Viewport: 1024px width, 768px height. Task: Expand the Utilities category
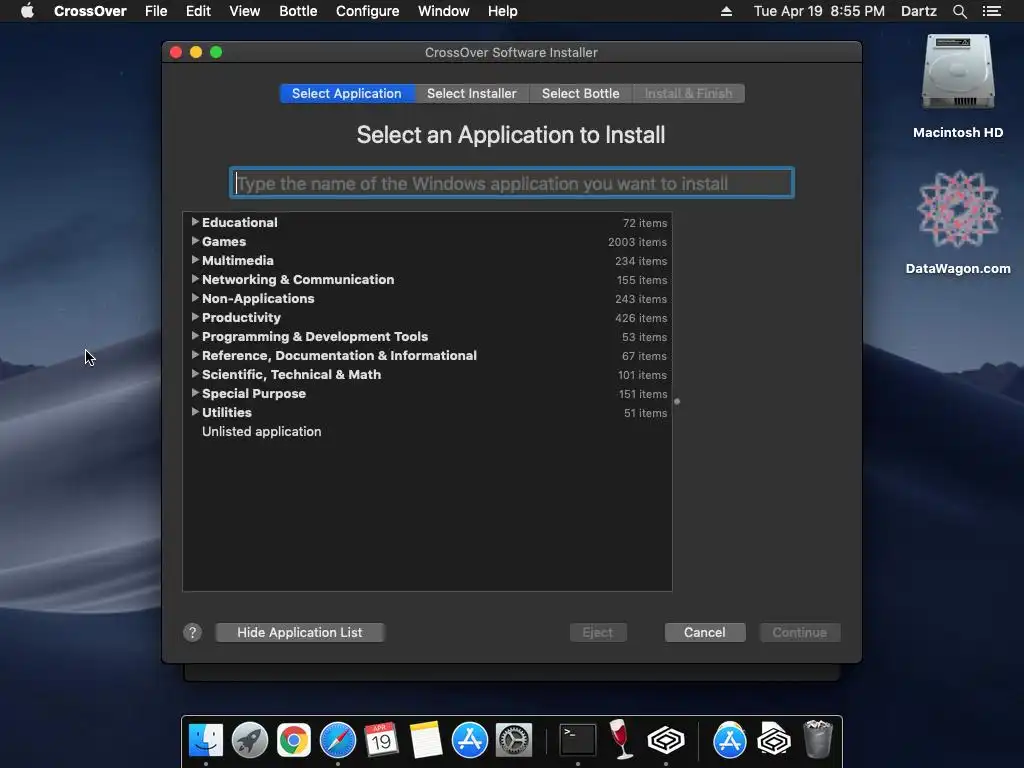tap(195, 412)
